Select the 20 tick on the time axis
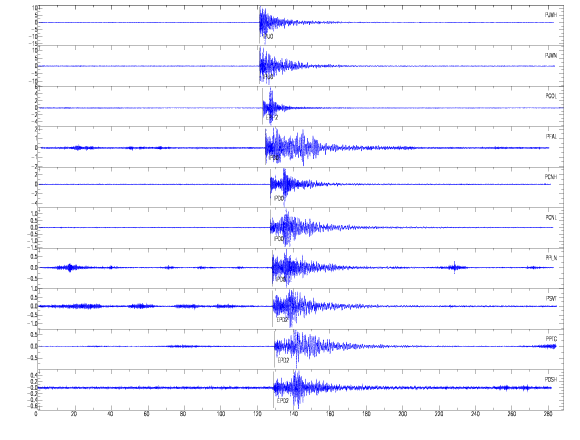This screenshot has width=580, height=440. point(74,414)
